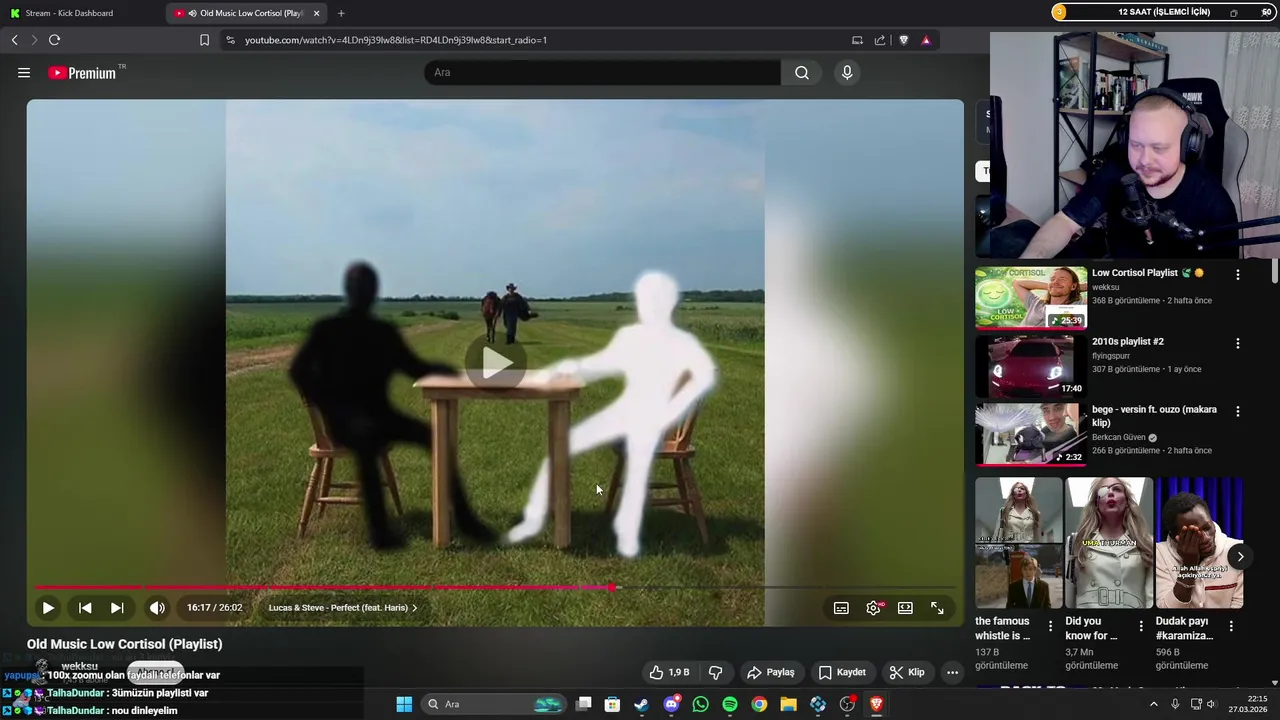Open Spotify from the taskbar
The height and width of the screenshot is (720, 1280).
[x=730, y=704]
